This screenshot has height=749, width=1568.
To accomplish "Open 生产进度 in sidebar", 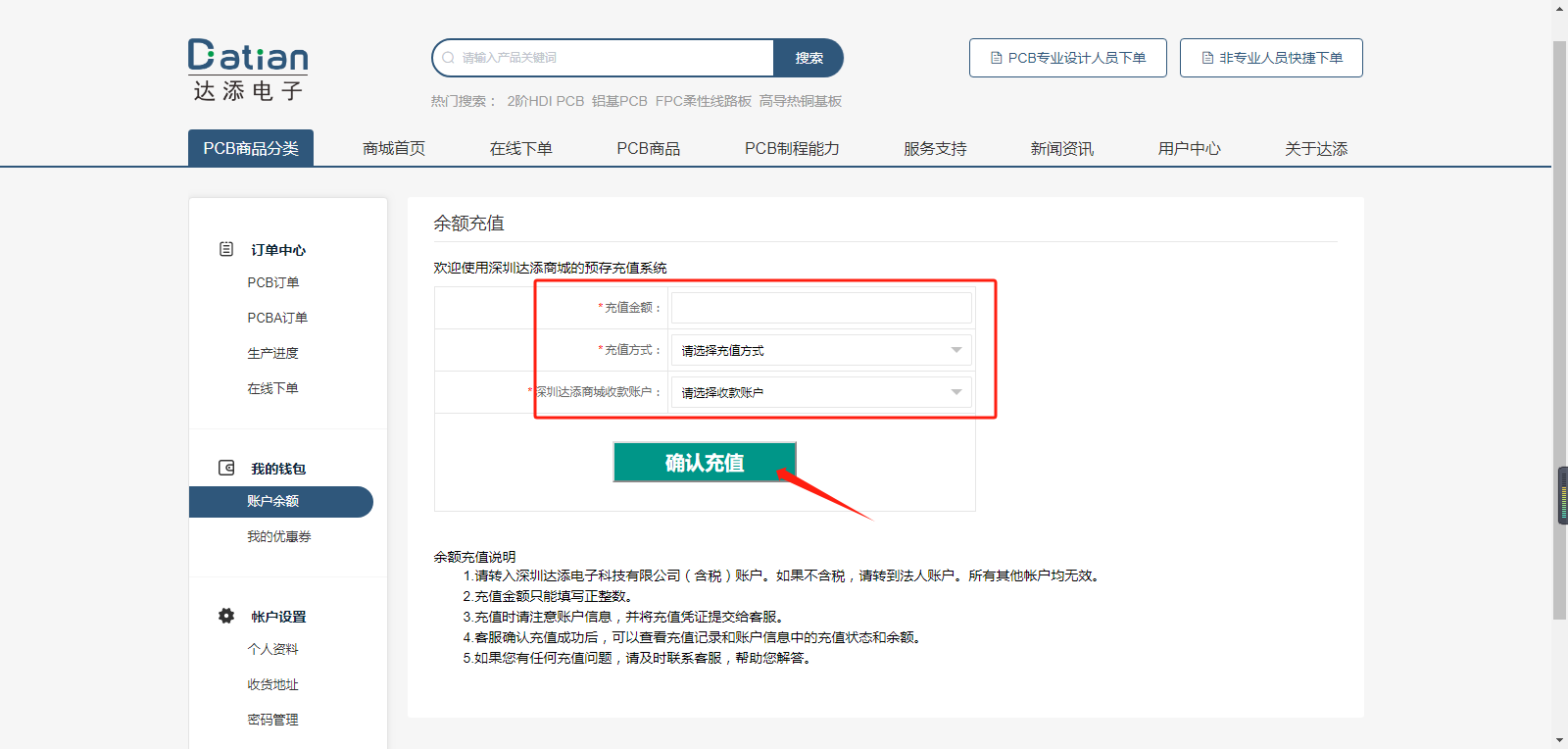I will (272, 353).
